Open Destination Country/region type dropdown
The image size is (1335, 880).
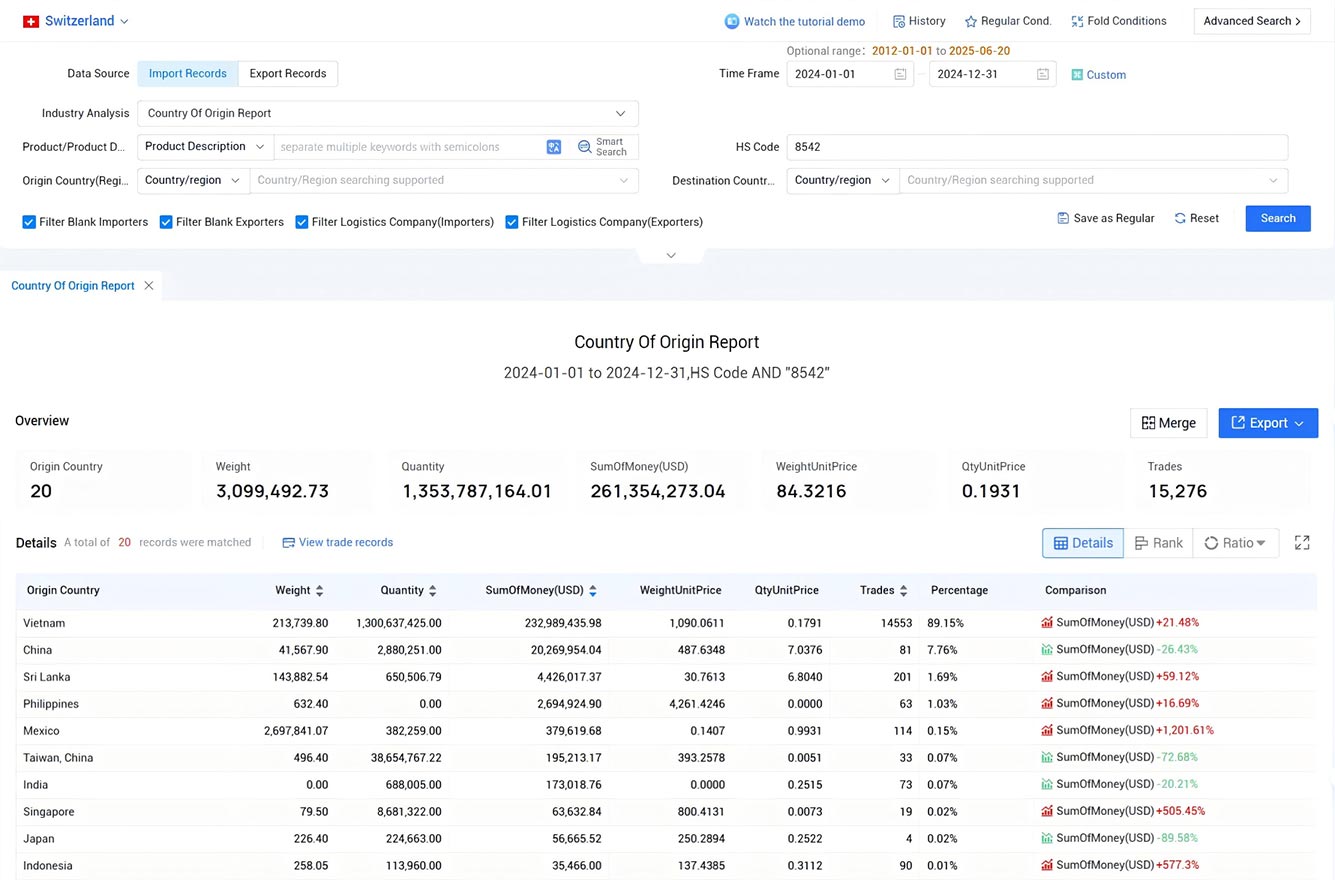pos(842,180)
